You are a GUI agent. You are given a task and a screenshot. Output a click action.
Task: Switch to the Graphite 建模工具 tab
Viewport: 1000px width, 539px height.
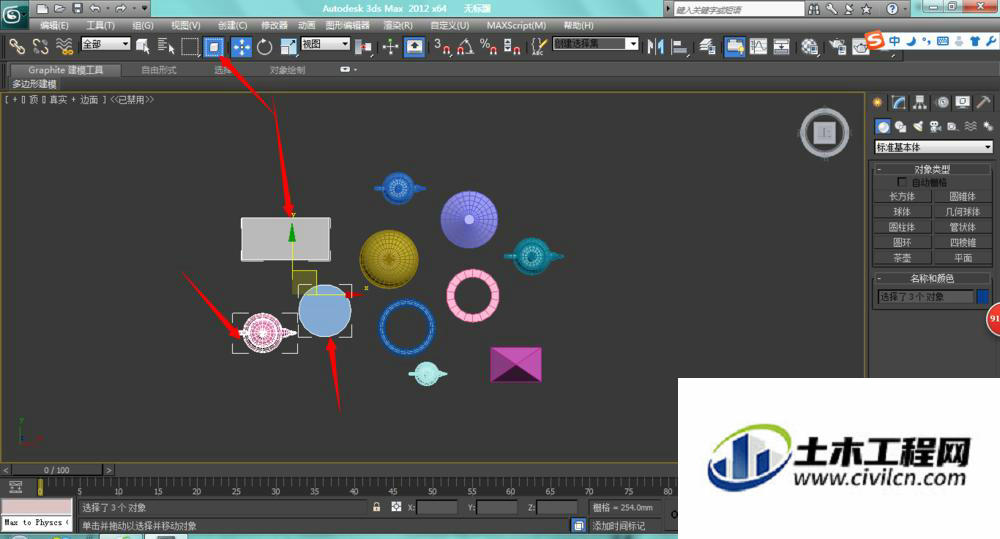65,70
